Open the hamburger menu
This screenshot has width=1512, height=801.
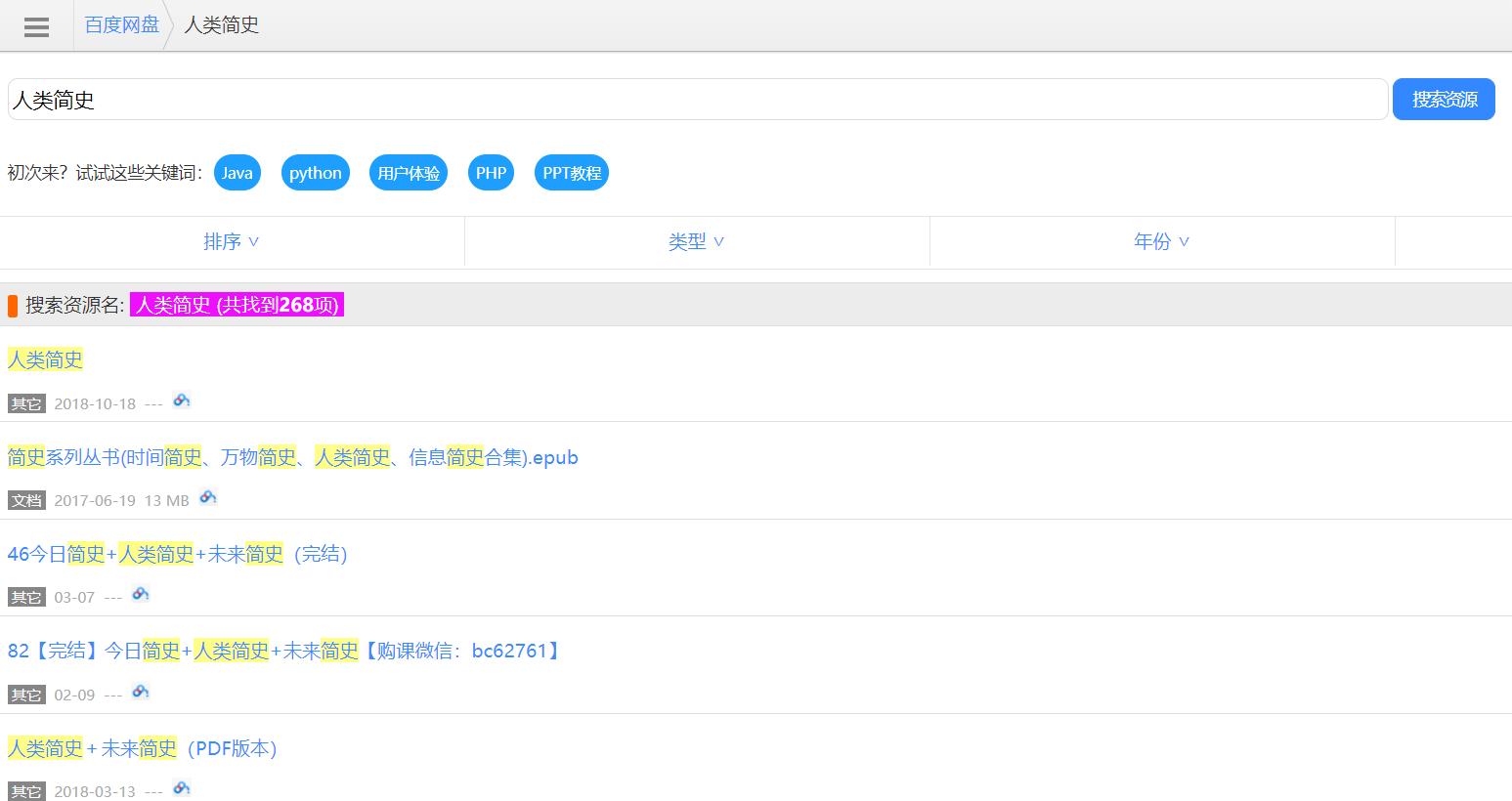36,26
